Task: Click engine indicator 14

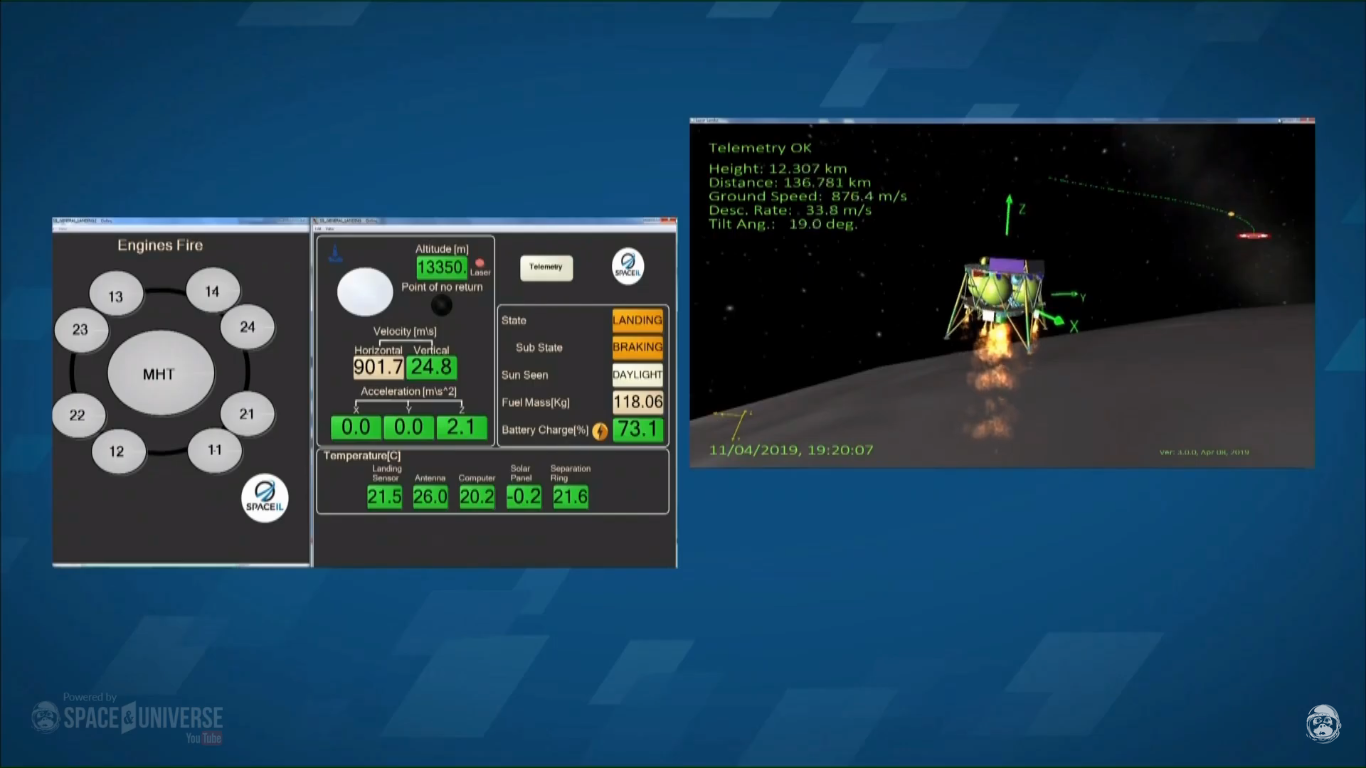Action: pos(212,291)
